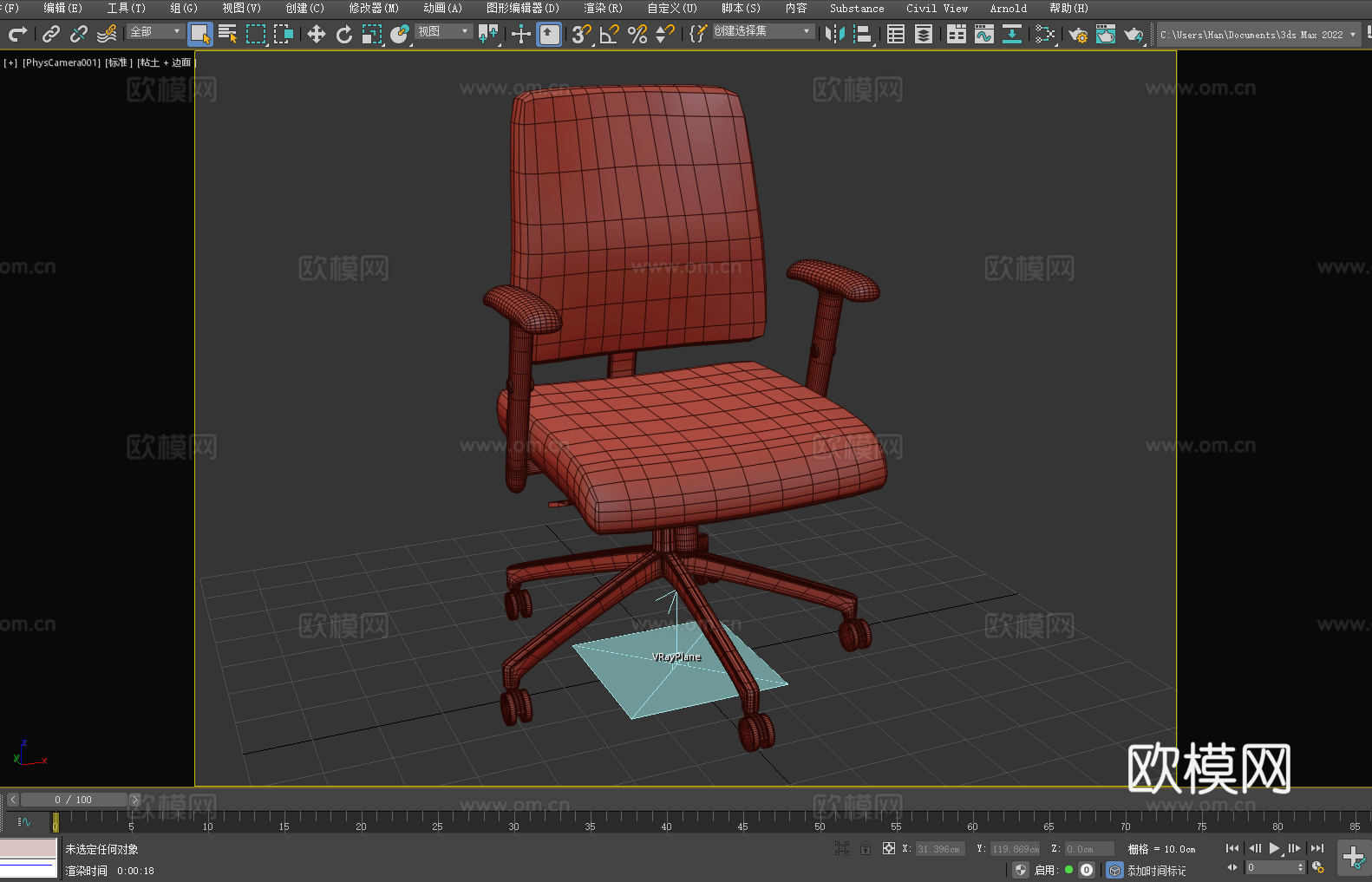The width and height of the screenshot is (1372, 882).
Task: Open the 渲染(R) menu
Action: (x=603, y=8)
